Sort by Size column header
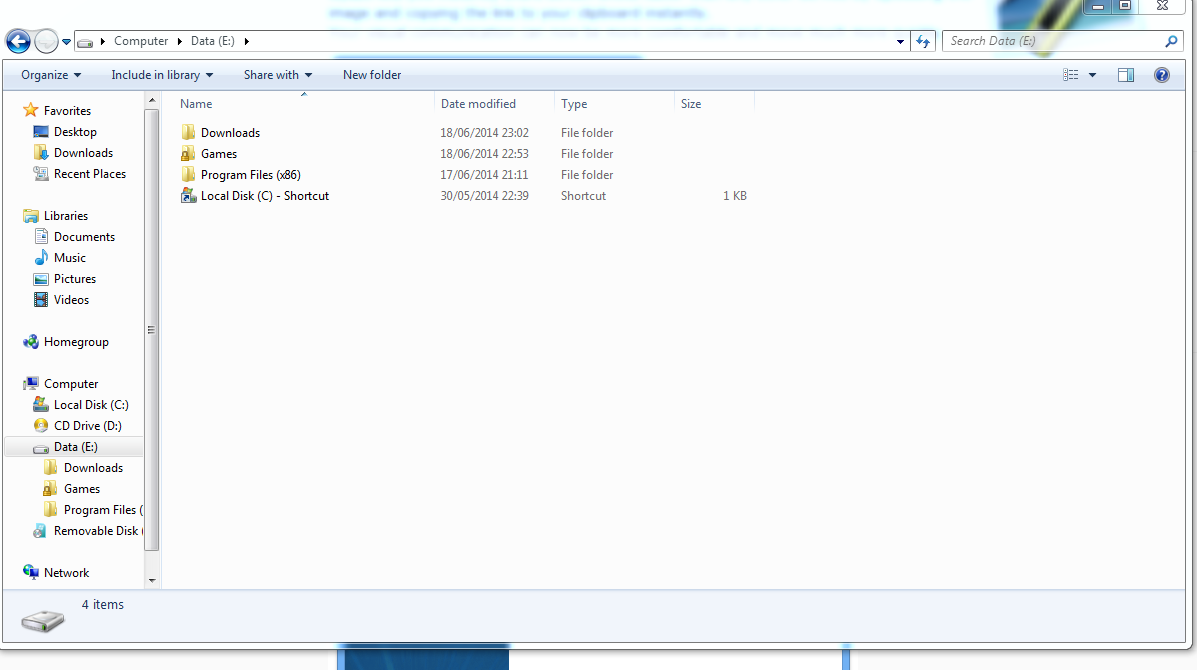Viewport: 1197px width, 670px height. [x=691, y=104]
